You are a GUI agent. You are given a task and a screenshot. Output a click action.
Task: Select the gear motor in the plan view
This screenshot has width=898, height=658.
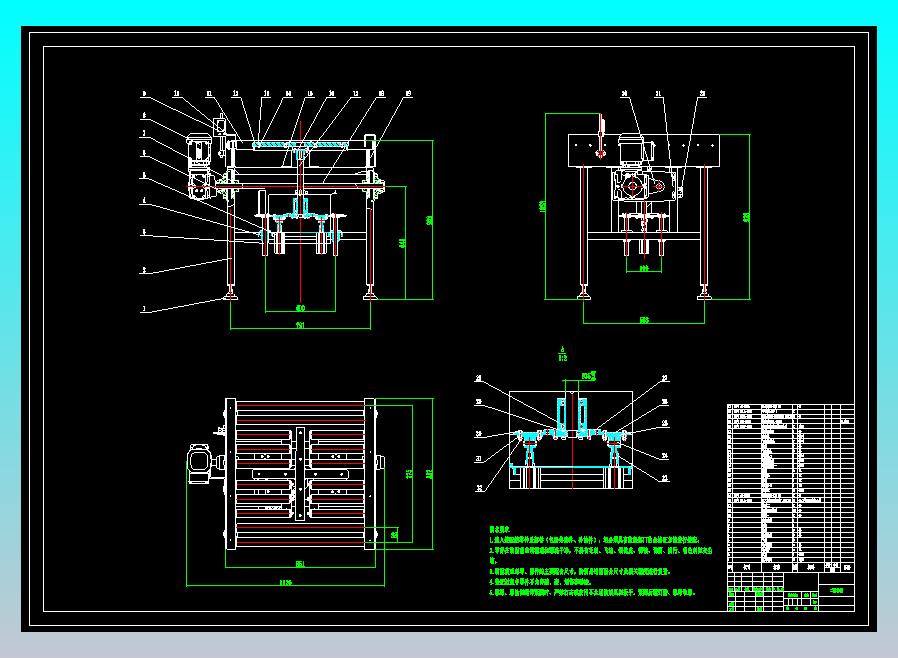pos(201,464)
